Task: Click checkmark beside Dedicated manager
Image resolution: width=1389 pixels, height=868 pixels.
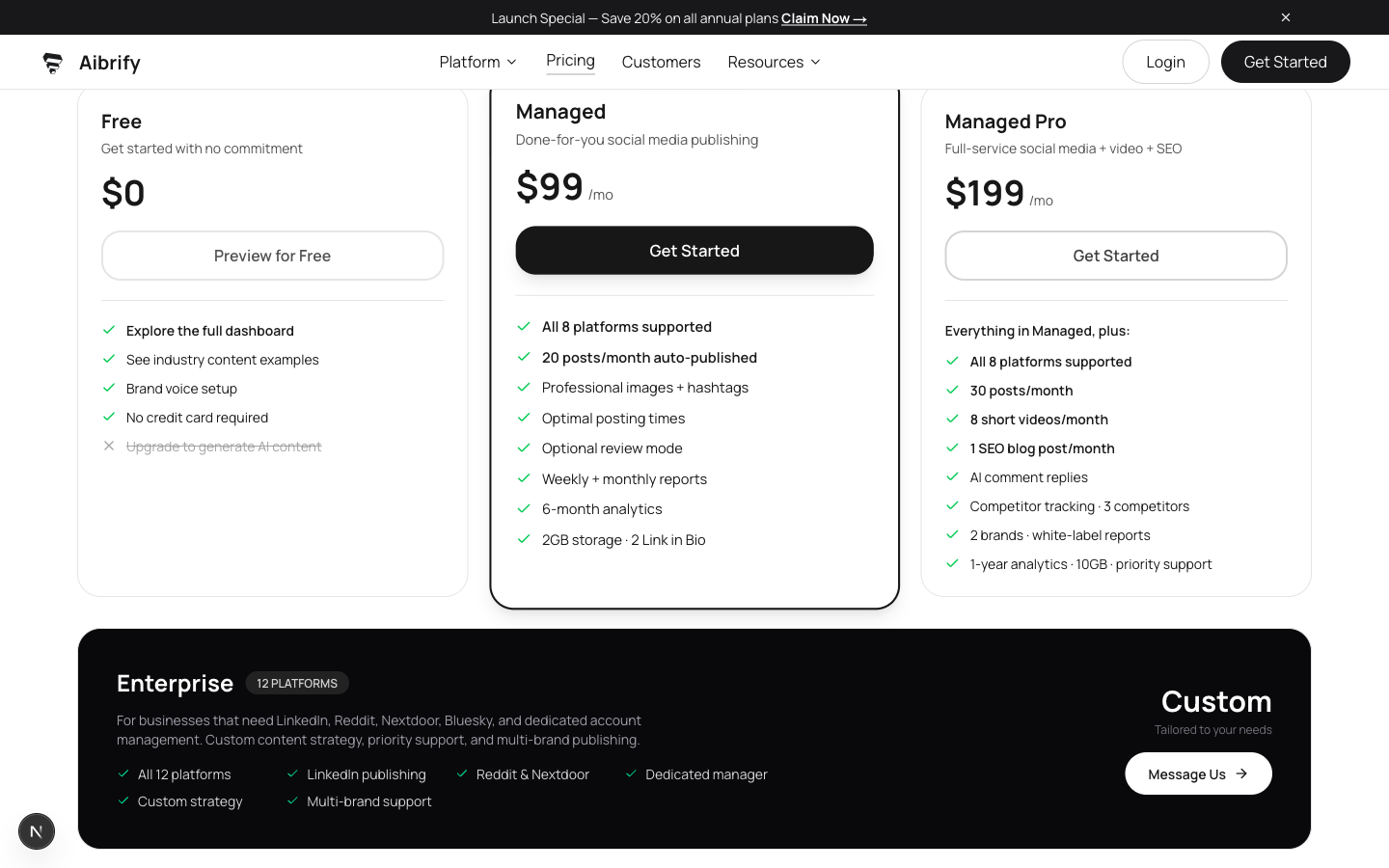Action: [x=631, y=773]
